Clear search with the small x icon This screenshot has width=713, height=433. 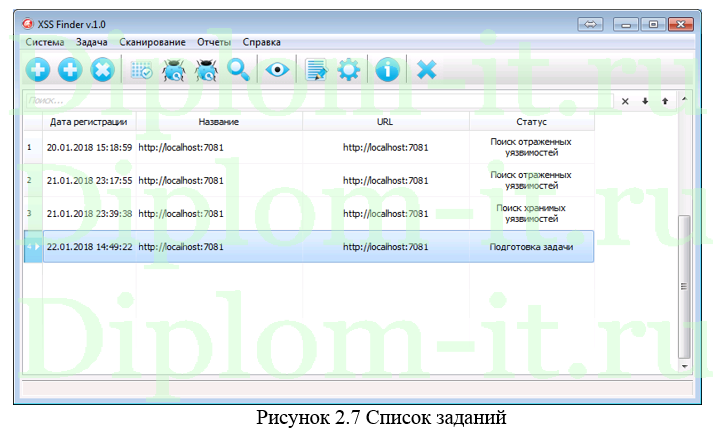tap(625, 101)
